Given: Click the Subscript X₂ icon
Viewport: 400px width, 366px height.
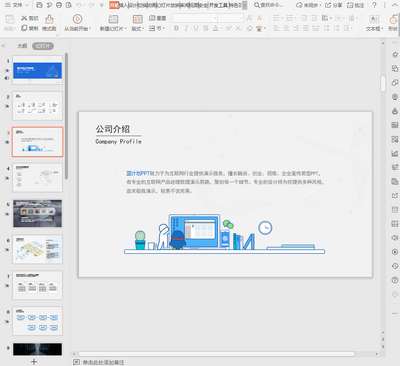Looking at the screenshot, I should pos(239,28).
